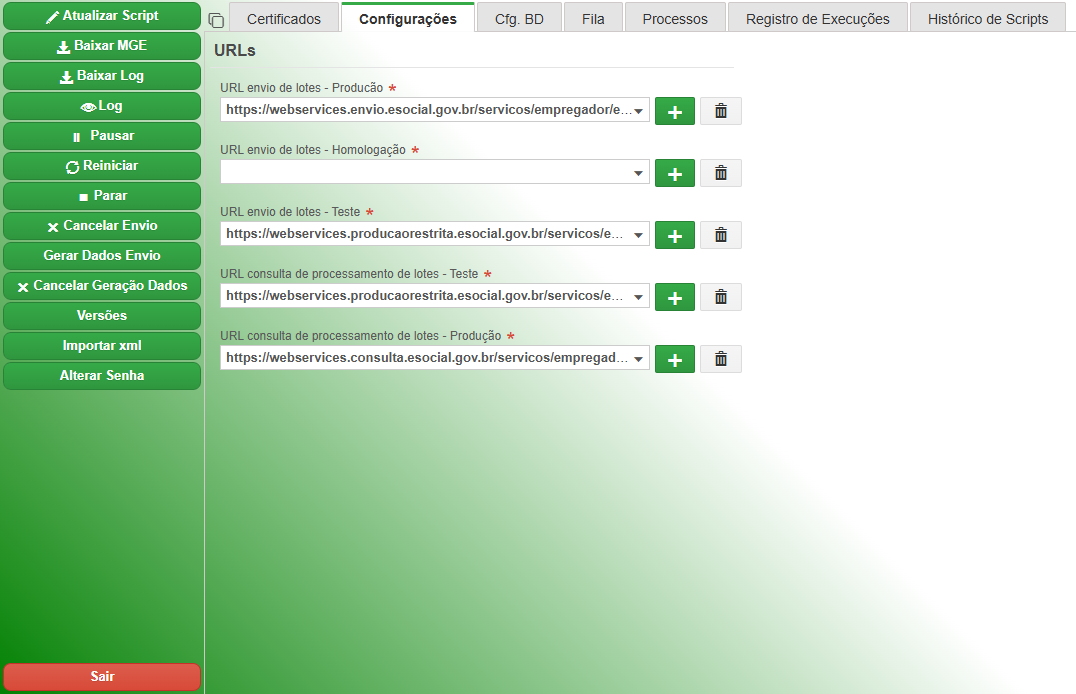
Task: Select the Configurações tab
Action: point(408,19)
